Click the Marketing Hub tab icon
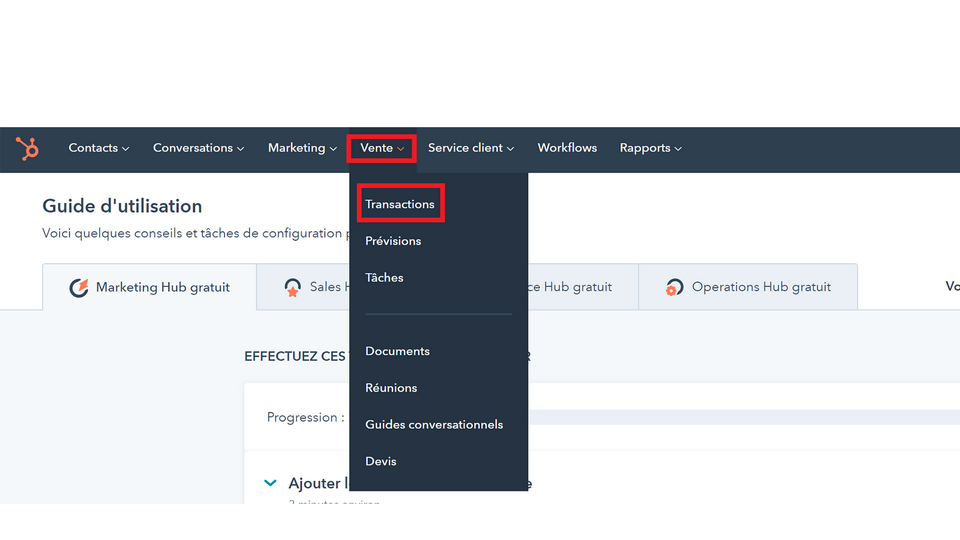The image size is (960, 540). pos(79,287)
